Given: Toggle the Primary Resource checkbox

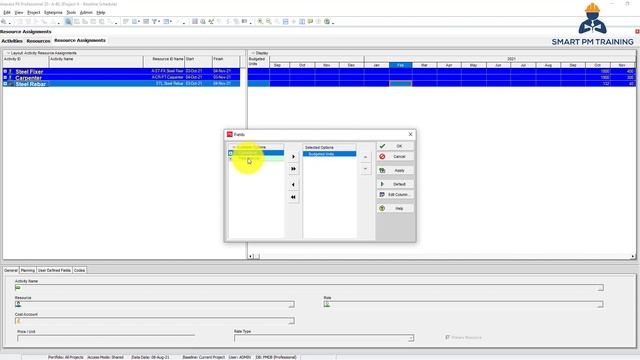Looking at the screenshot, I should pyautogui.click(x=448, y=338).
